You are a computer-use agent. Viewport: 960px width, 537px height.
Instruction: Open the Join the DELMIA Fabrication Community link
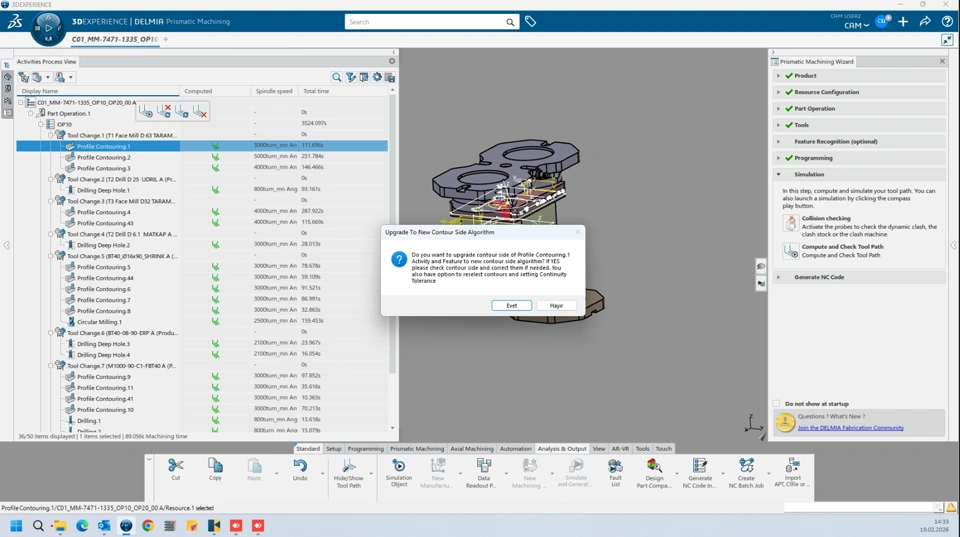click(x=850, y=428)
